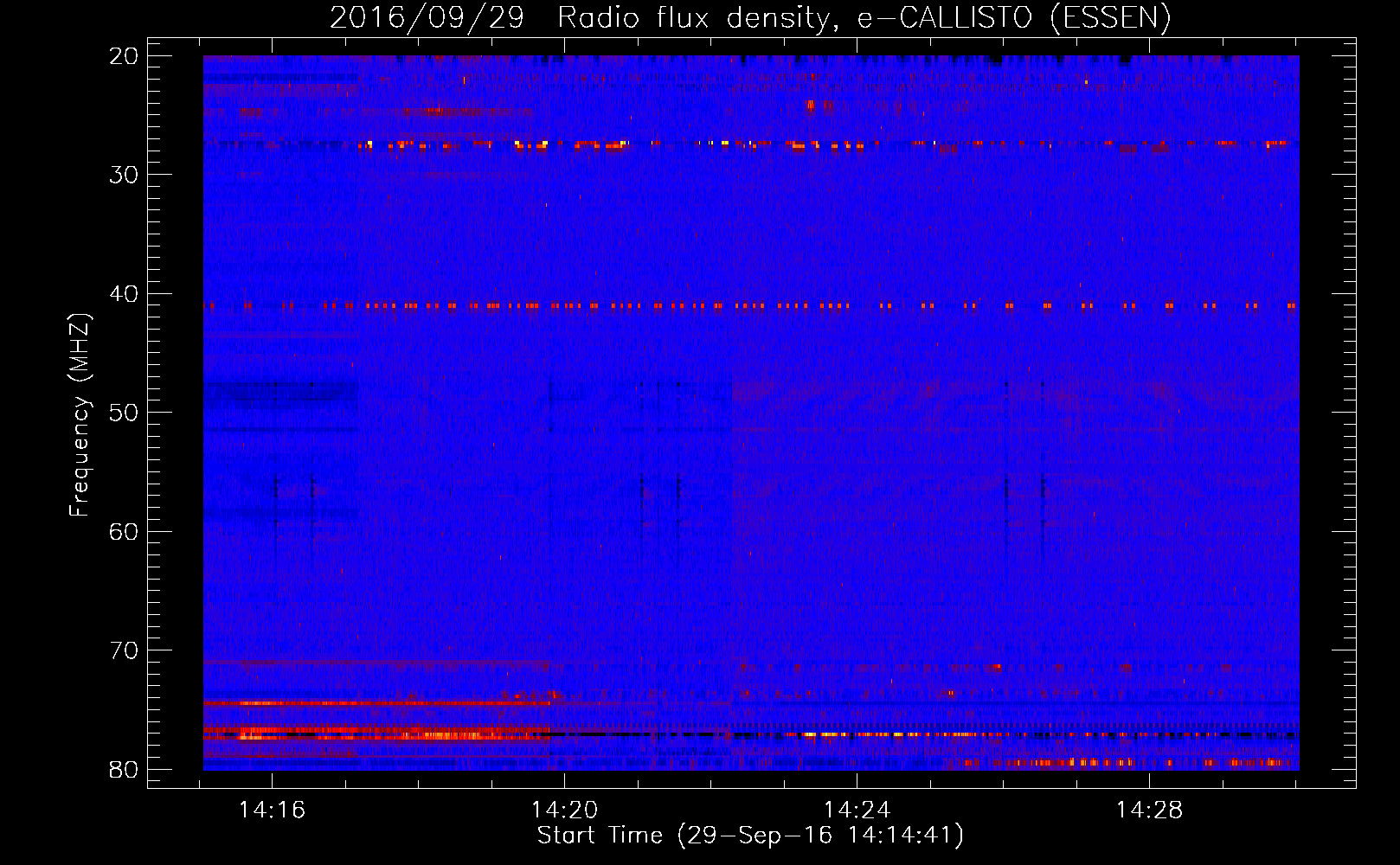
Task: Click the 30 MHz frequency tick label
Action: [x=125, y=175]
